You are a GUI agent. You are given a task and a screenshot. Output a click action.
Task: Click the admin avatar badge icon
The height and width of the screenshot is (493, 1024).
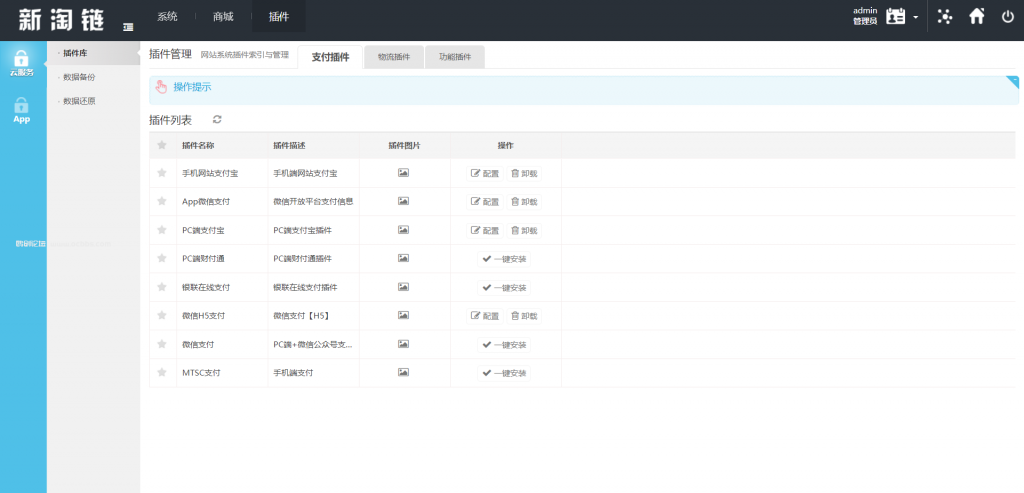coord(895,16)
